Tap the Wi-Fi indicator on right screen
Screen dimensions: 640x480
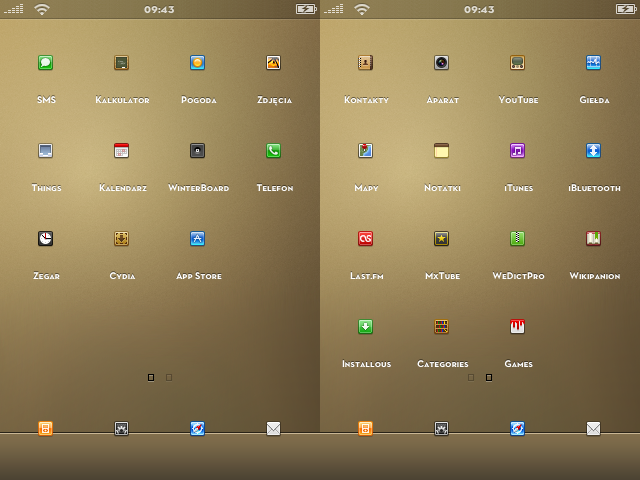(362, 9)
